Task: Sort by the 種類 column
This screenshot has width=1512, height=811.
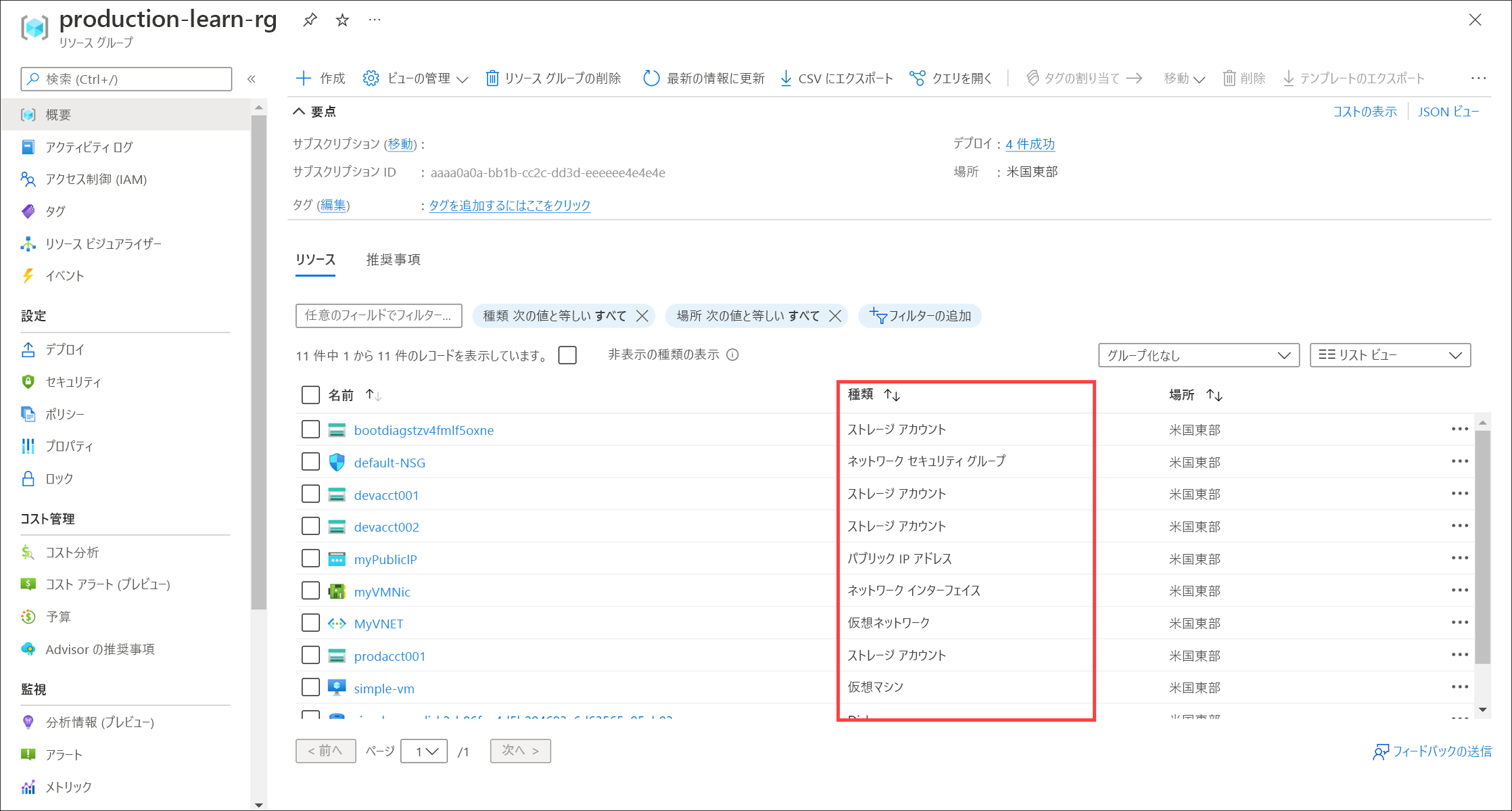Action: click(x=874, y=395)
